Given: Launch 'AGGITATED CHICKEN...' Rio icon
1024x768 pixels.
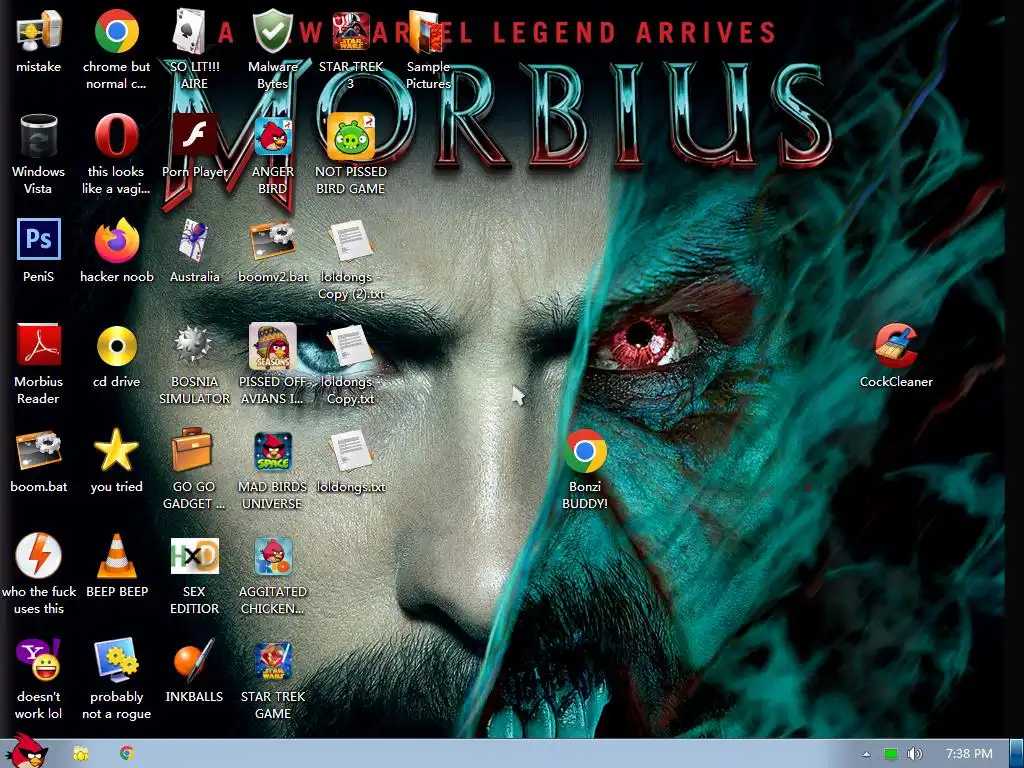Looking at the screenshot, I should click(272, 556).
